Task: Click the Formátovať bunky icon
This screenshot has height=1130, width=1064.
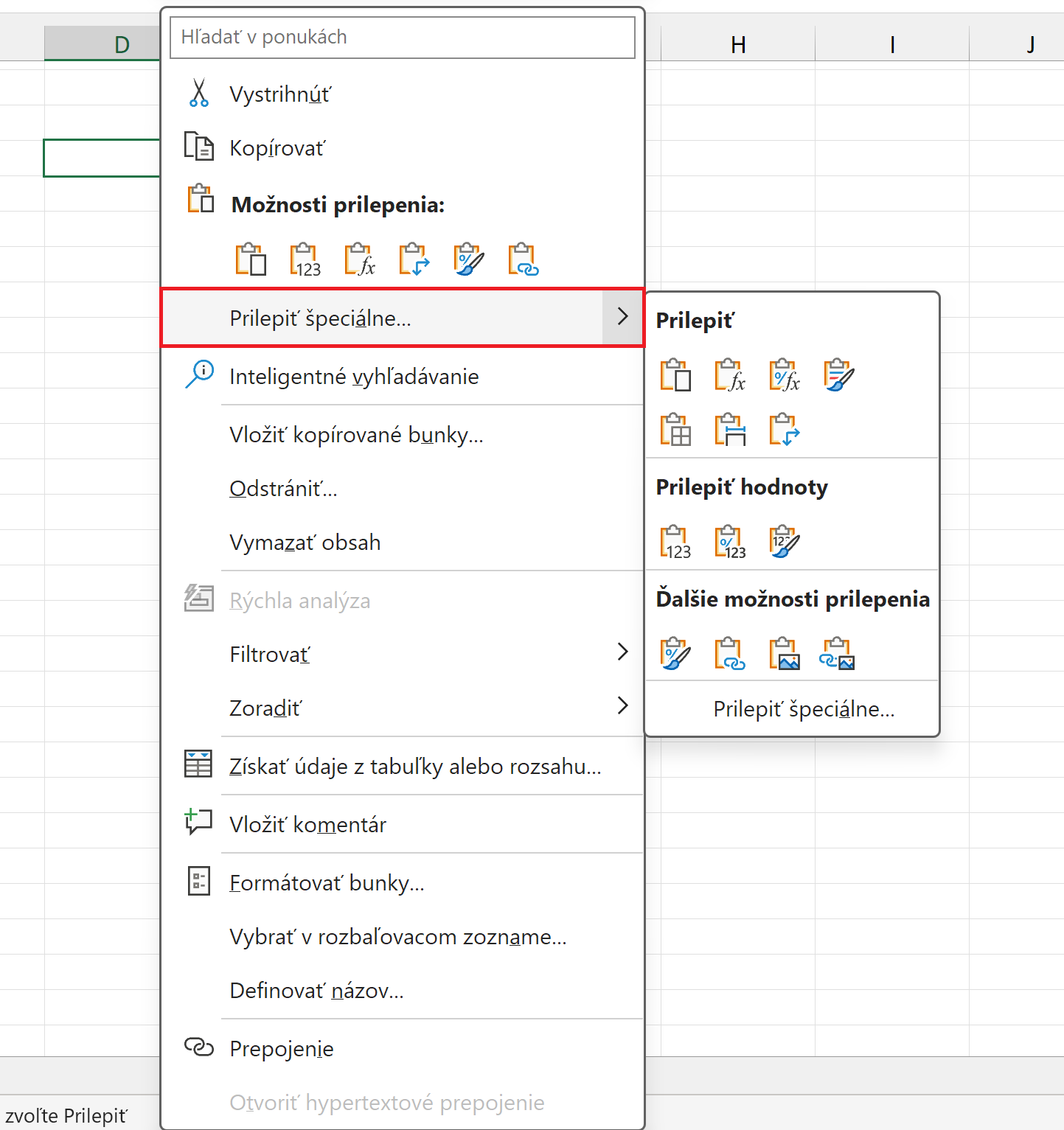Action: point(199,881)
